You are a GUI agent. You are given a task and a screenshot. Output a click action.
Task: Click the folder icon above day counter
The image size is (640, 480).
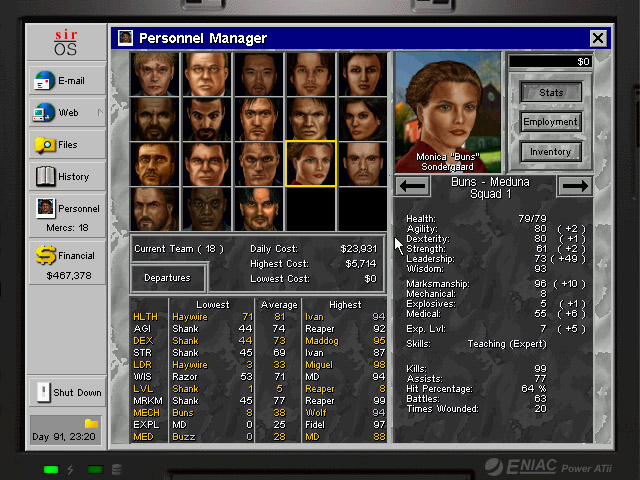click(91, 423)
